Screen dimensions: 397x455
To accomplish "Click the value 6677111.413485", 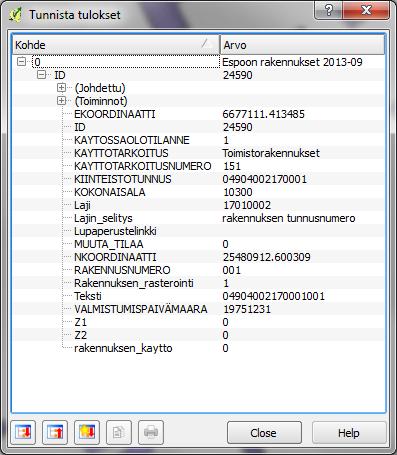I will pos(263,114).
